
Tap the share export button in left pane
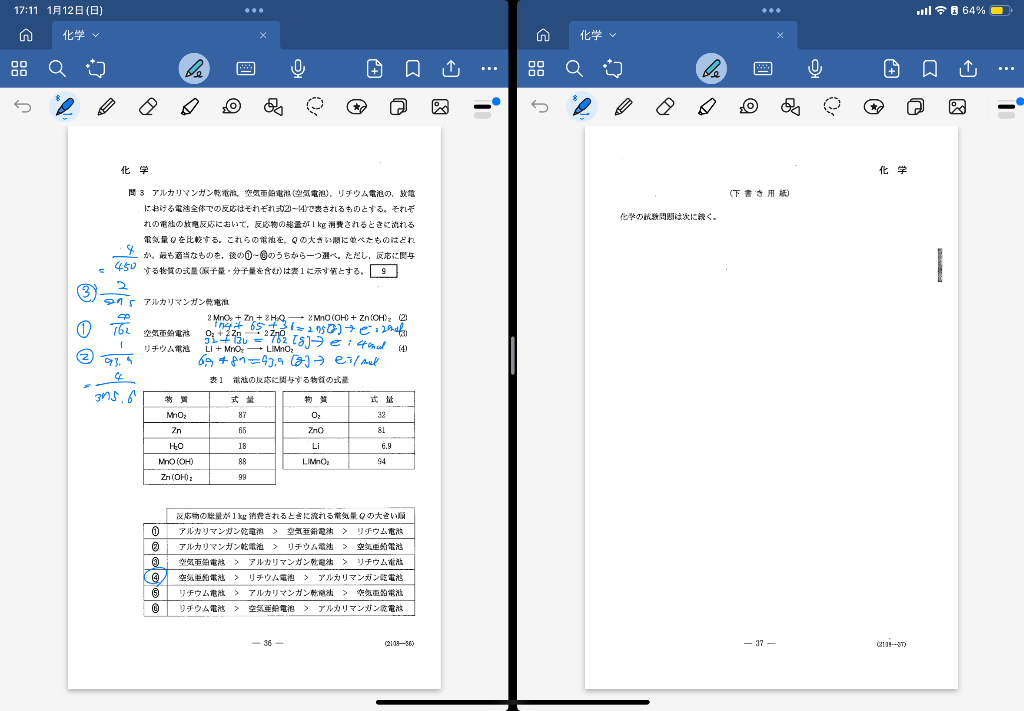pos(451,68)
